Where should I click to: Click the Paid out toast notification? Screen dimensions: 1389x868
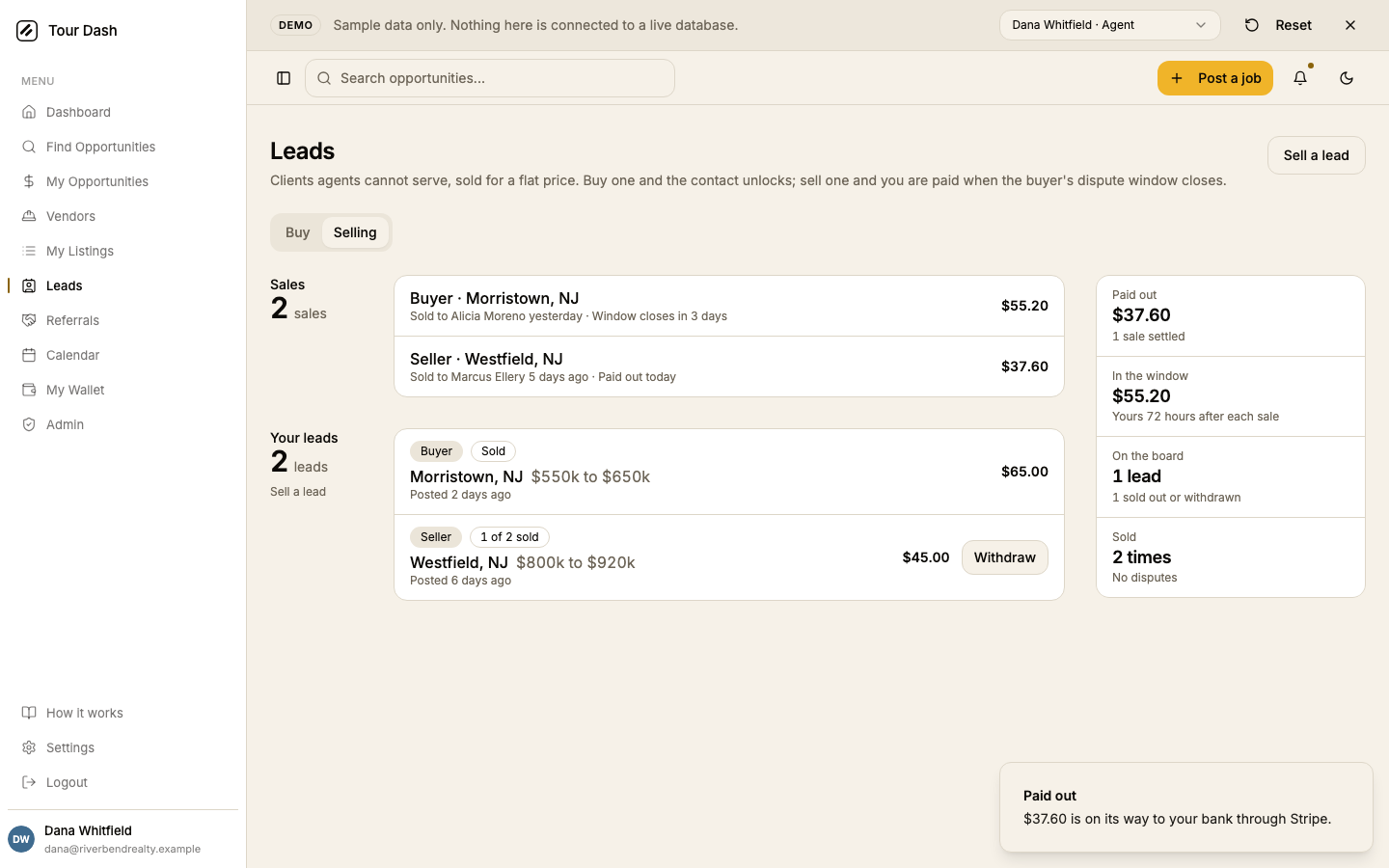[1186, 807]
